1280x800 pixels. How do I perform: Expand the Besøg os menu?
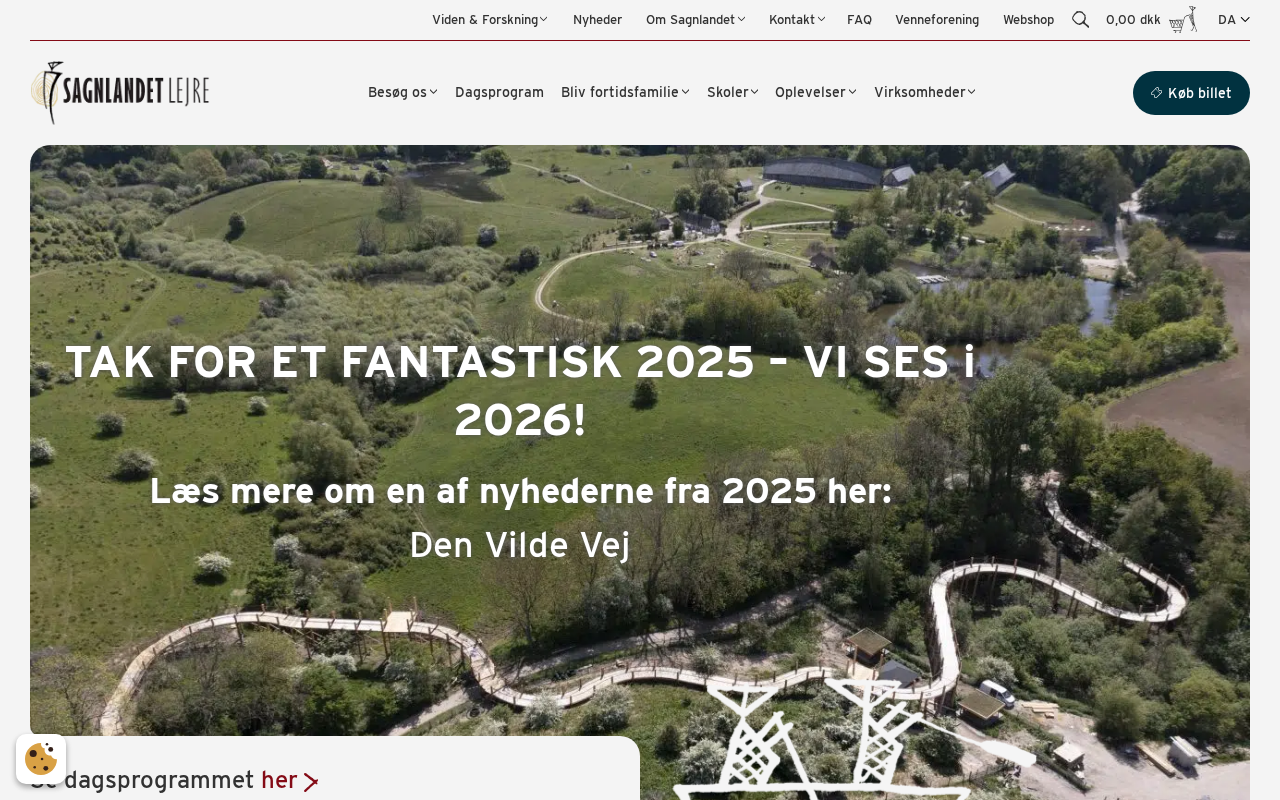[x=402, y=92]
